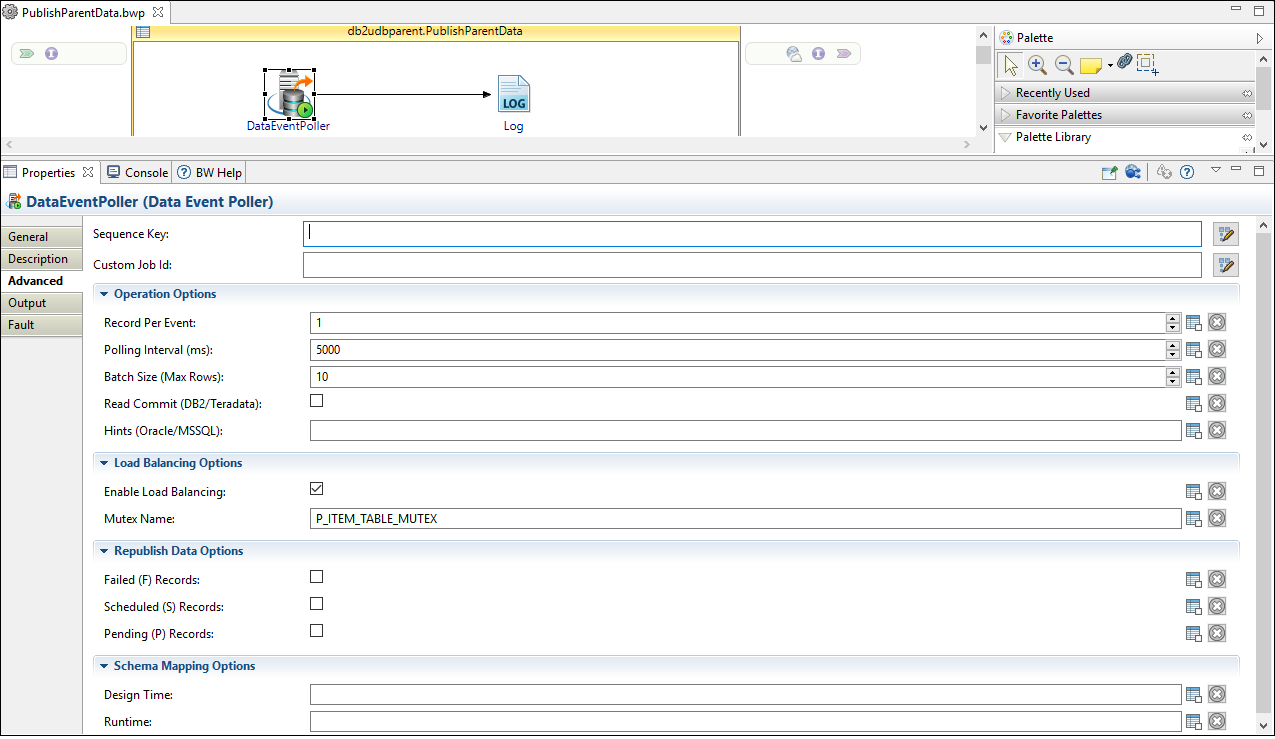Collapse Schema Mapping Options section
The image size is (1275, 739).
104,666
